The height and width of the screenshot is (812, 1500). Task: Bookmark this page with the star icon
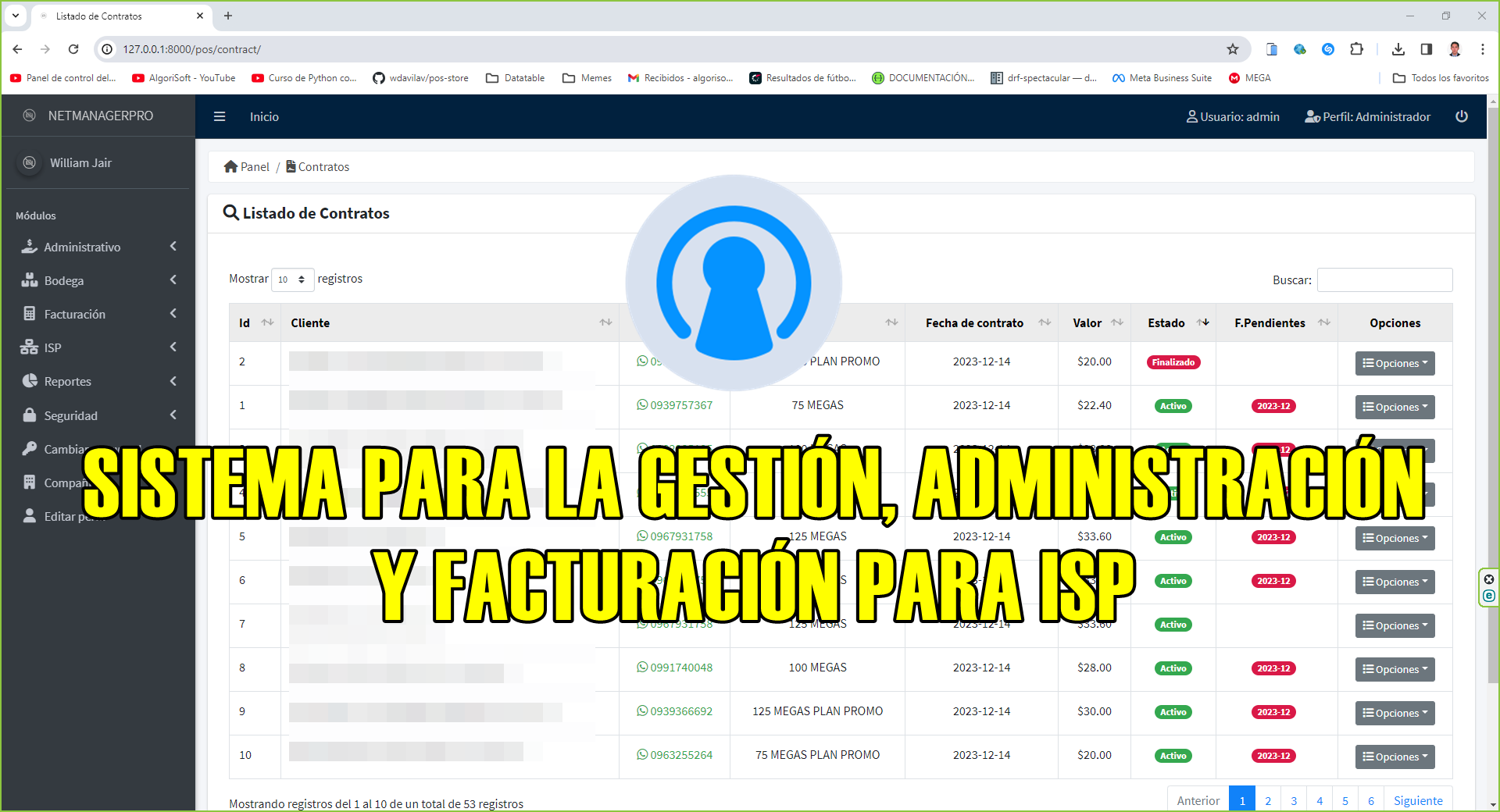click(x=1232, y=49)
